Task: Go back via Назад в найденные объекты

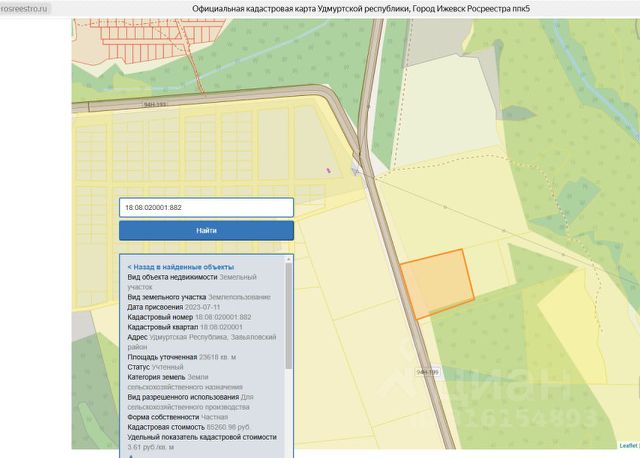Action: 181,267
